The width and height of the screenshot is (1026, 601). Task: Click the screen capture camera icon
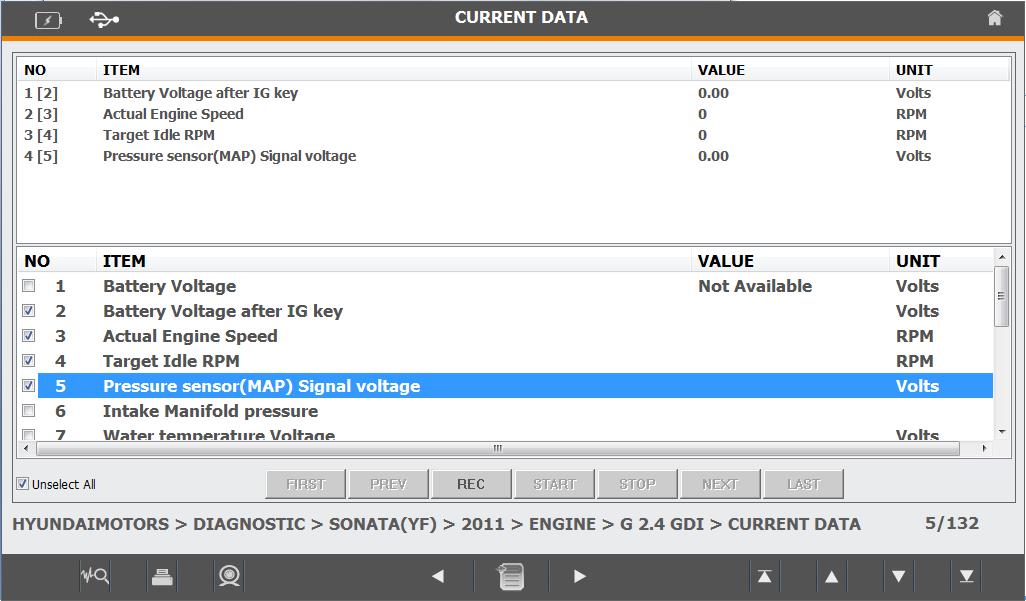[229, 576]
